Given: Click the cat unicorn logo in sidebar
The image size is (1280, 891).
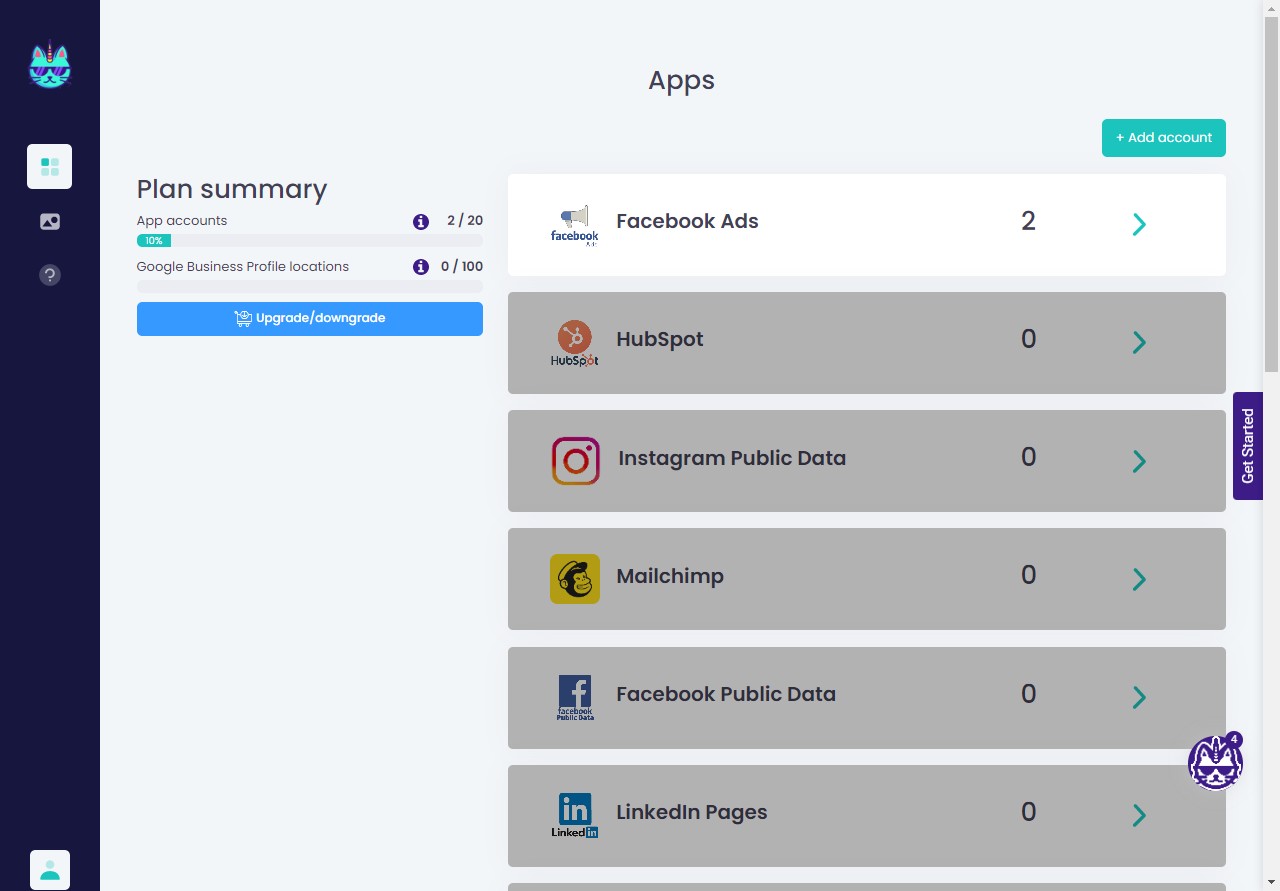Looking at the screenshot, I should 50,64.
